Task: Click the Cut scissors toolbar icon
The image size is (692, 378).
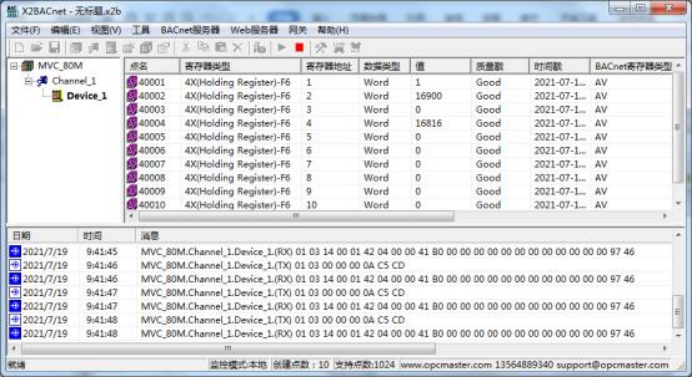Action: pos(186,48)
